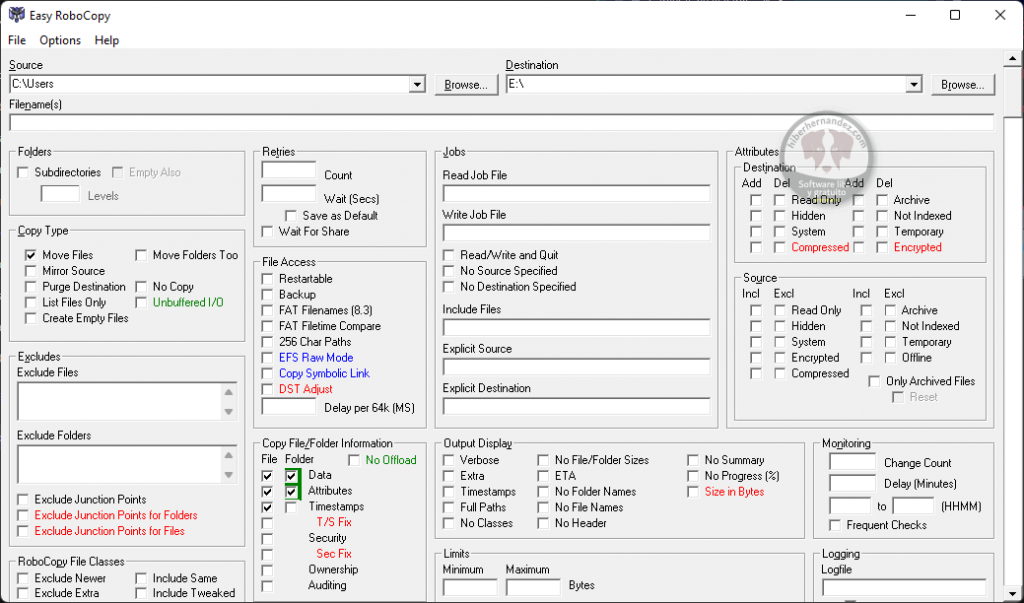
Task: Enable Wait For Share checkbox
Action: [x=267, y=232]
